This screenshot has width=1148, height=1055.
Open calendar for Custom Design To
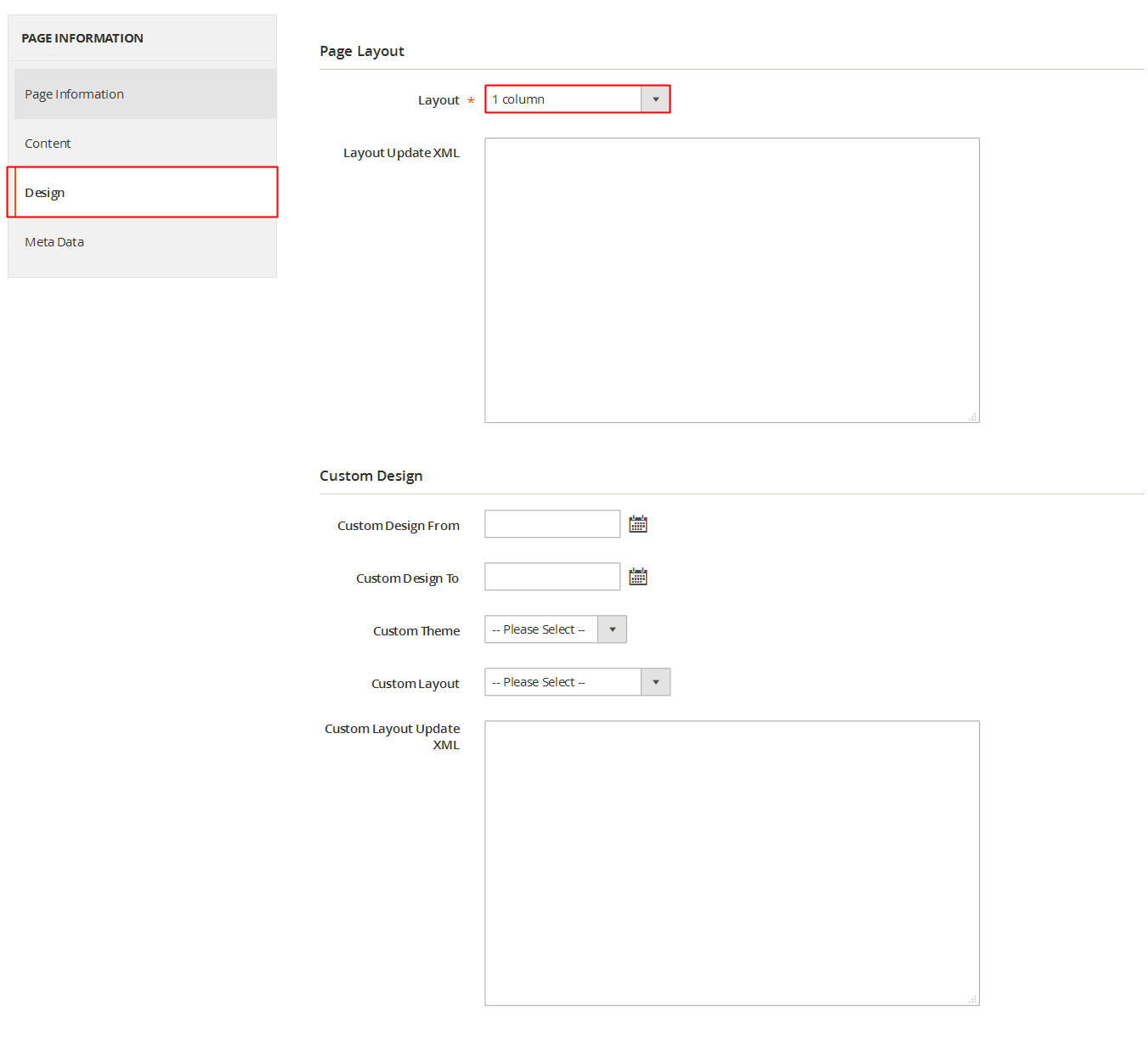pos(638,577)
